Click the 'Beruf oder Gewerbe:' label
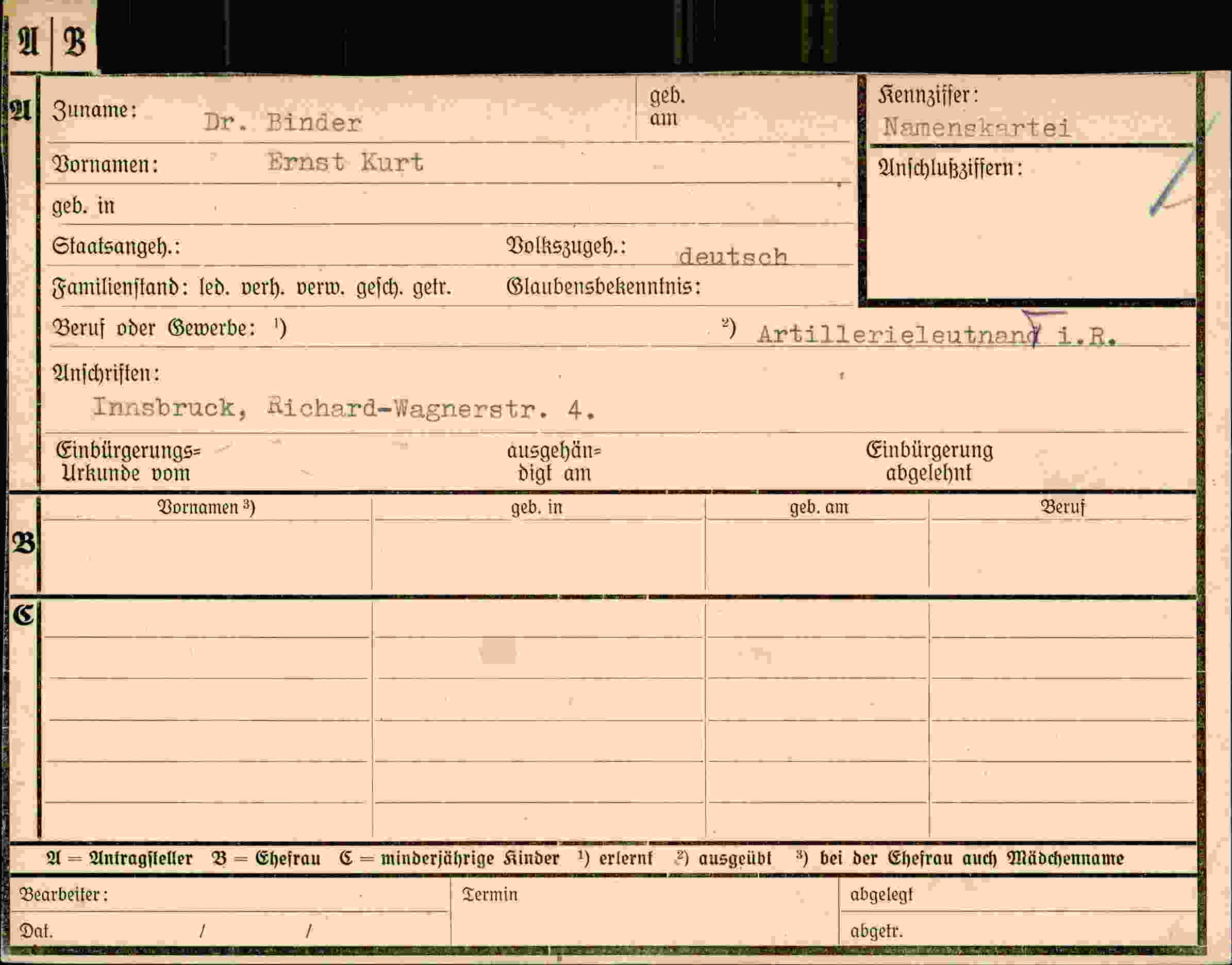 tap(154, 328)
